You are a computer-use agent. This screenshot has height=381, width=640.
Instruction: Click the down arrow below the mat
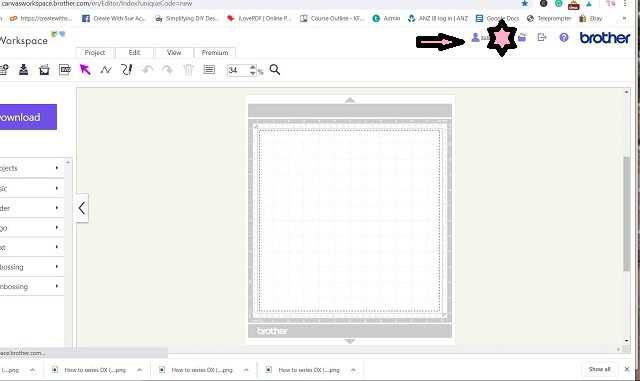(350, 341)
